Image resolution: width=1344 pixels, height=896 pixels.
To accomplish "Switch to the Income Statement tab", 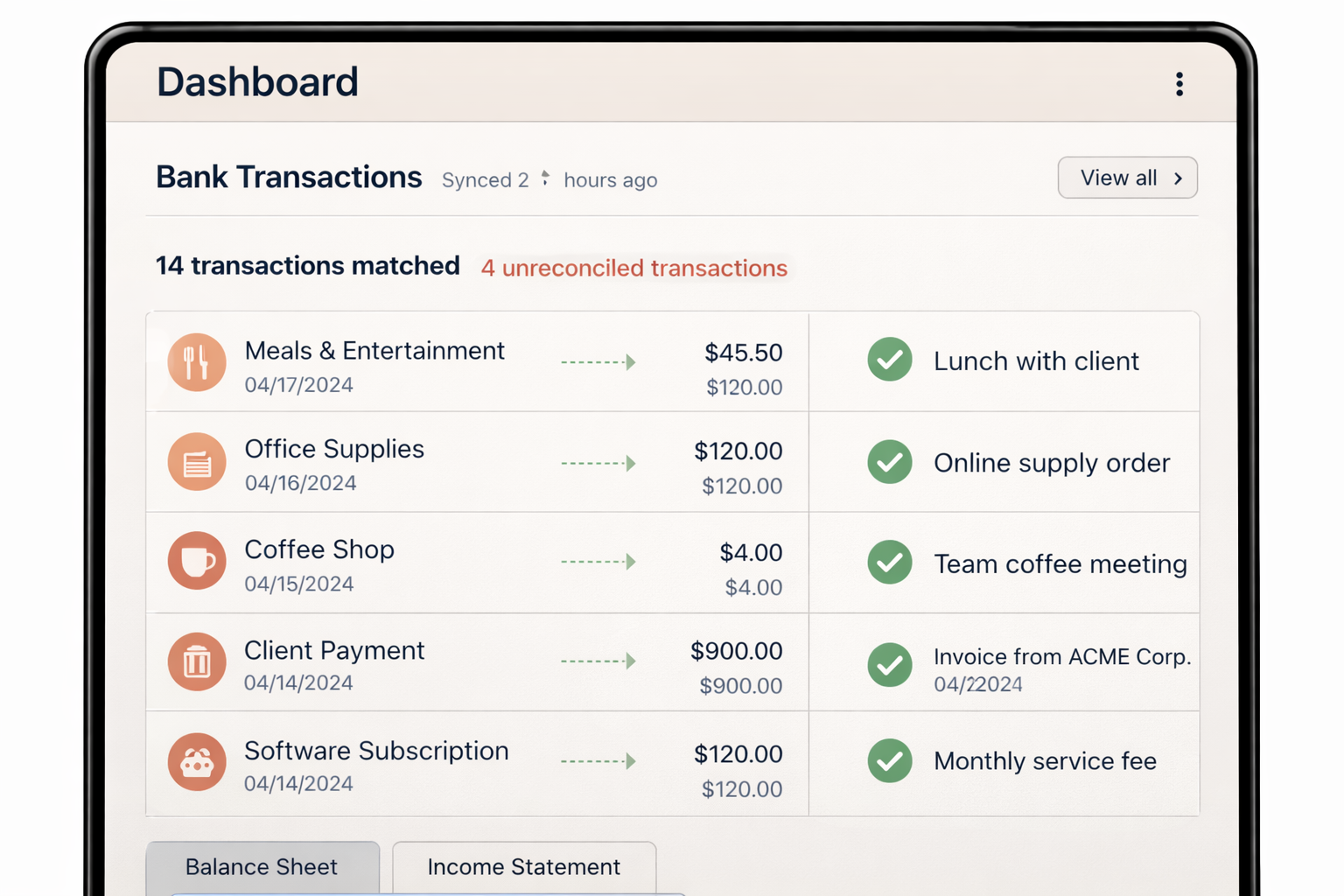I will [x=523, y=867].
